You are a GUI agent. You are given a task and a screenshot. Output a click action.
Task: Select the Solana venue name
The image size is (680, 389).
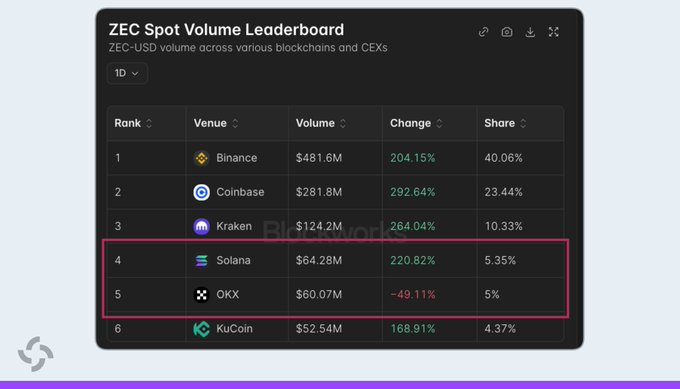233,261
